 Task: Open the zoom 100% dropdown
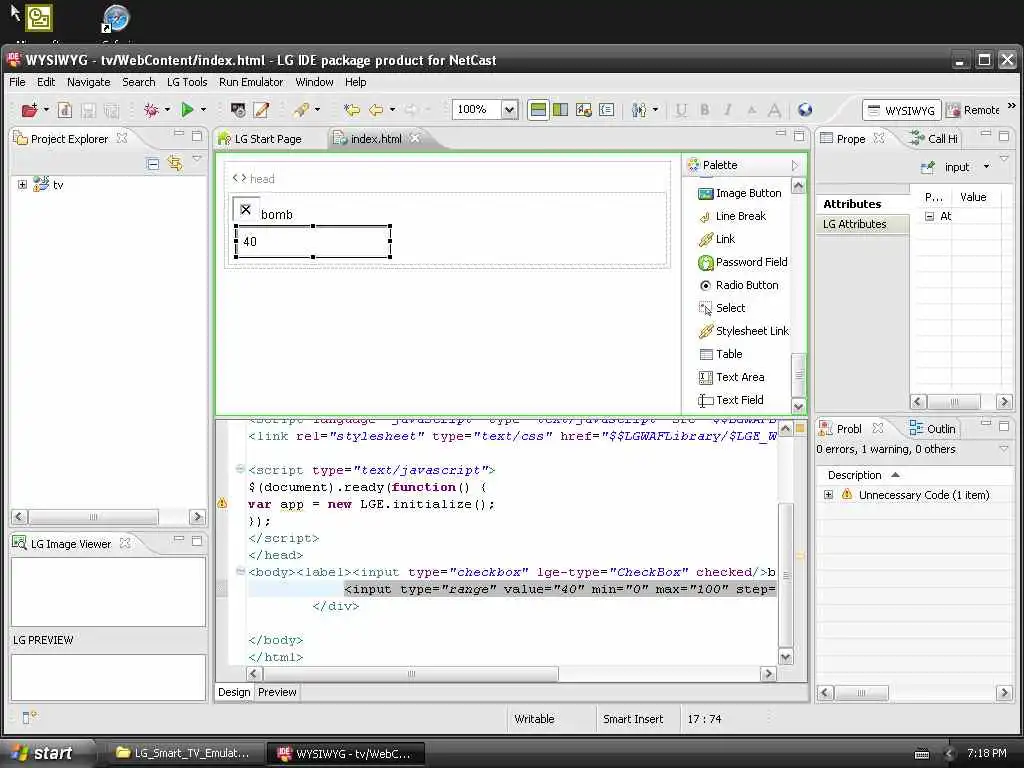[509, 110]
